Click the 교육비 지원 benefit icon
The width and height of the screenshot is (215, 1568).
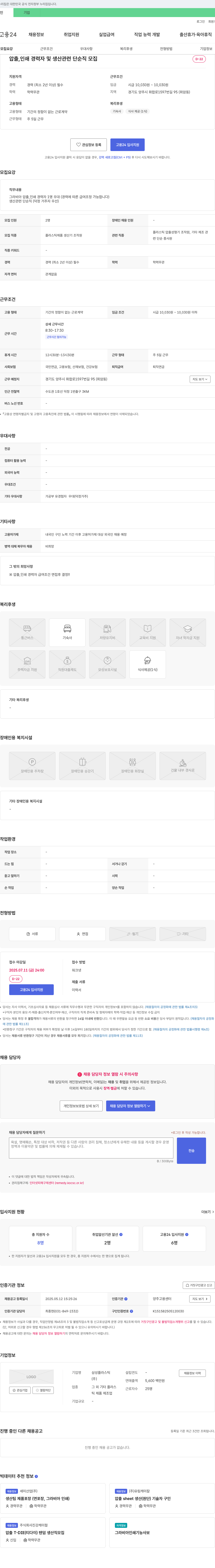[148, 632]
